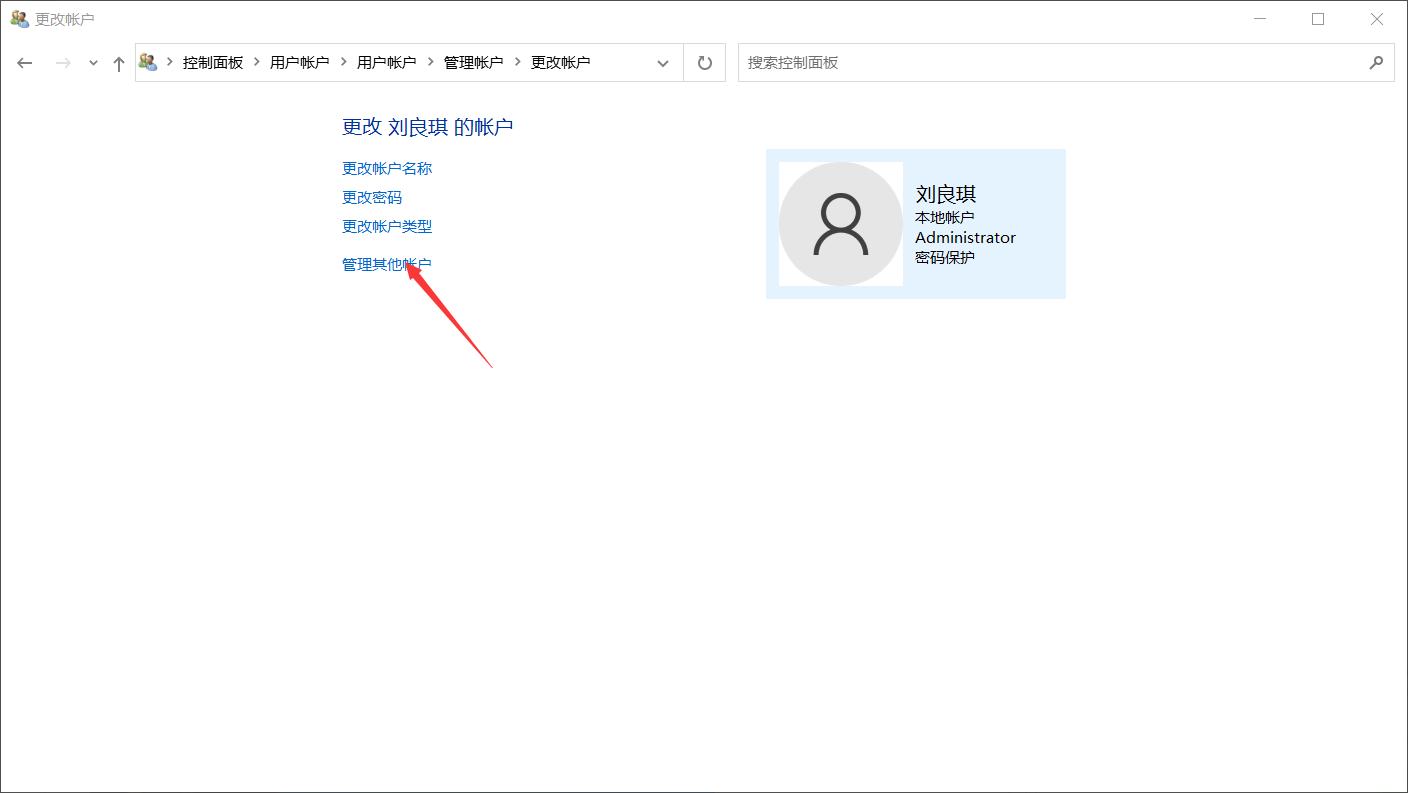The width and height of the screenshot is (1408, 793).
Task: Minimize the 更改帐户 window
Action: point(1260,19)
